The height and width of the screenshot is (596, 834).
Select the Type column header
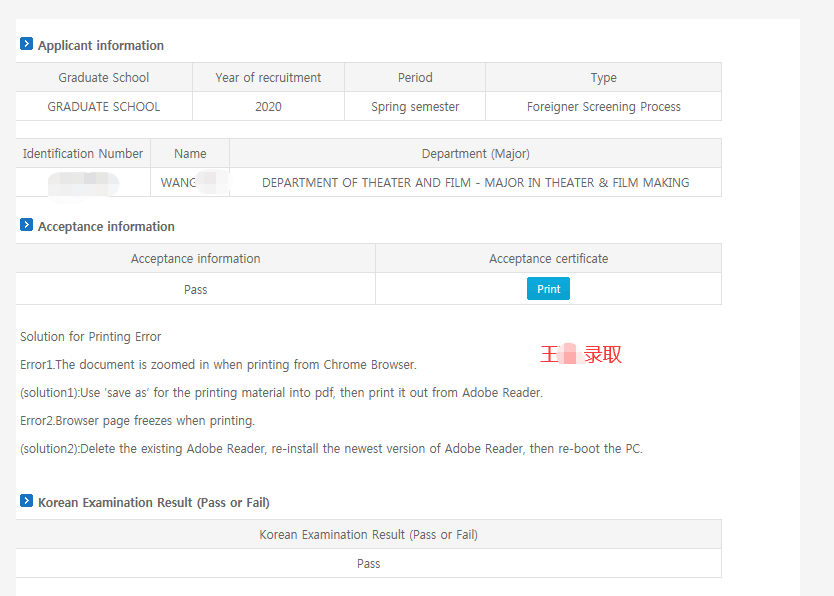(603, 77)
